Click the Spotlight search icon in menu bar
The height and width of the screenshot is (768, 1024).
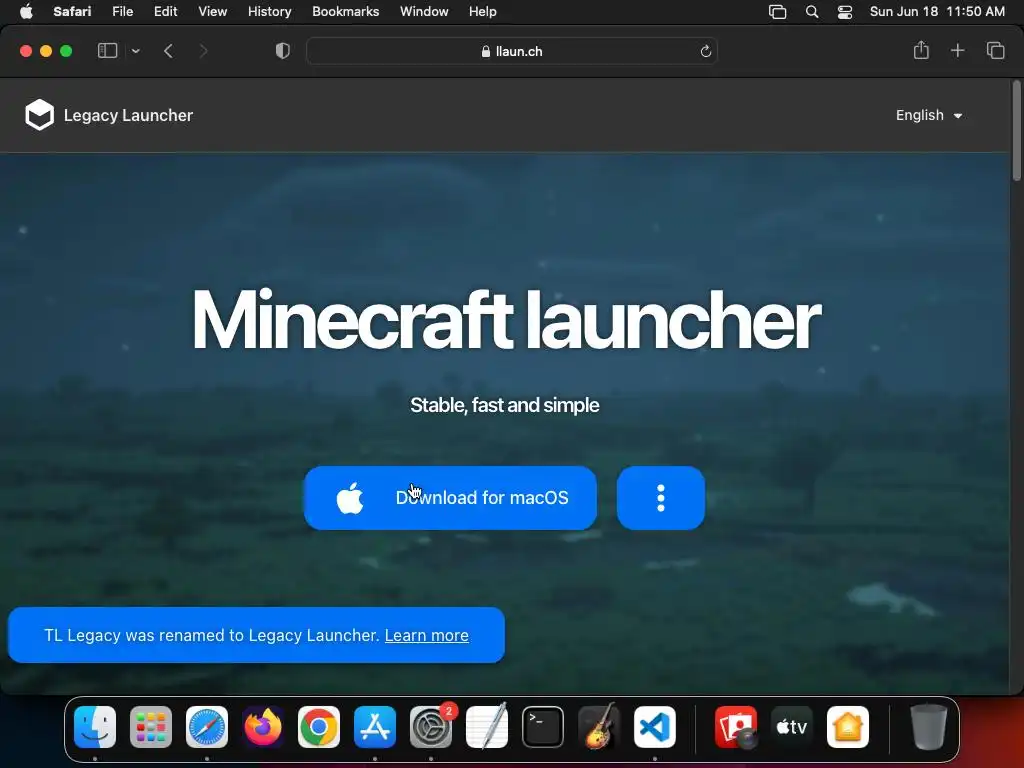click(x=812, y=12)
